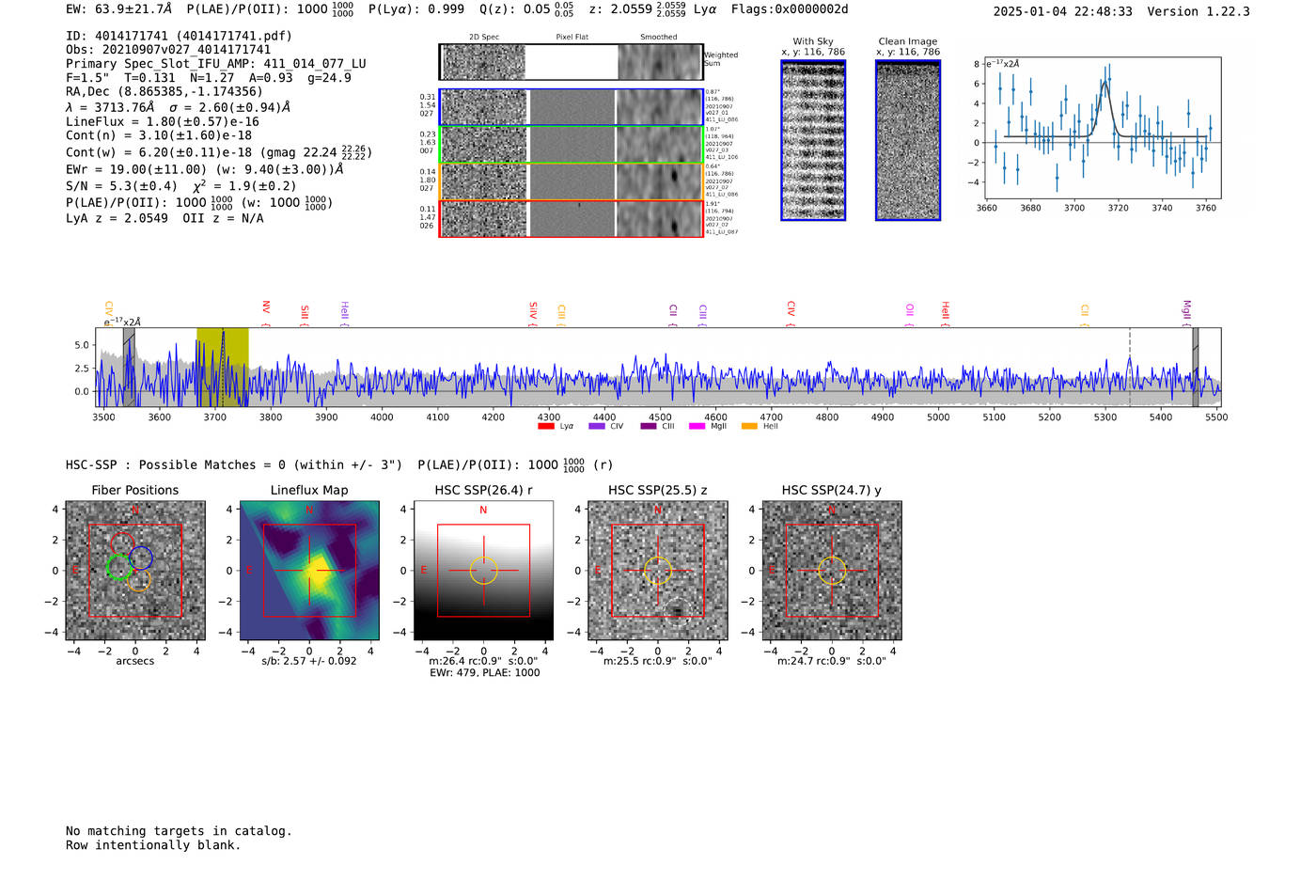Click the yellow aperture circle in HSC r image

tap(483, 571)
